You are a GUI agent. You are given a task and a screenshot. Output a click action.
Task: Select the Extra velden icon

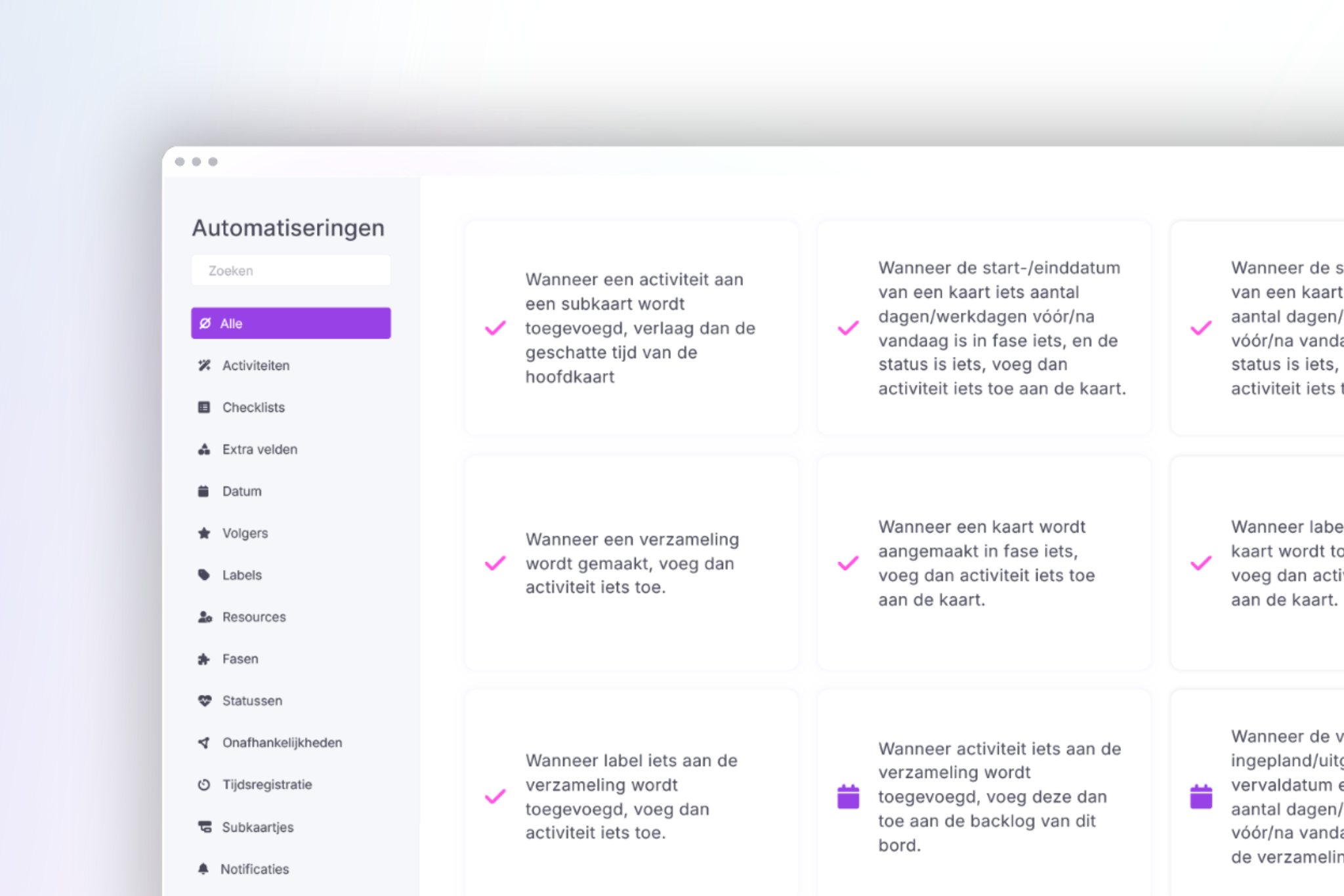[204, 449]
